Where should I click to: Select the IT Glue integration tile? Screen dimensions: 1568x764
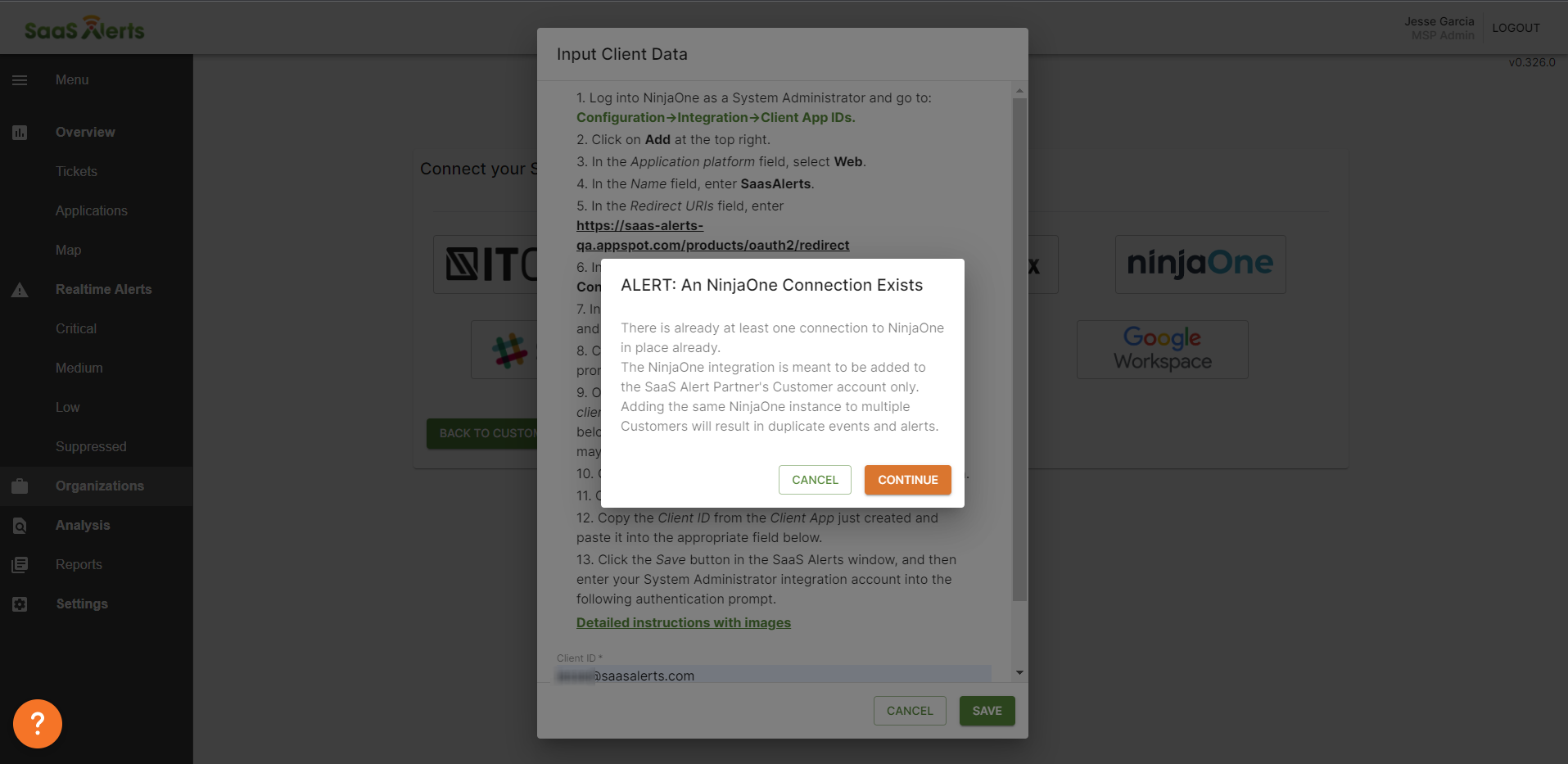pos(486,264)
